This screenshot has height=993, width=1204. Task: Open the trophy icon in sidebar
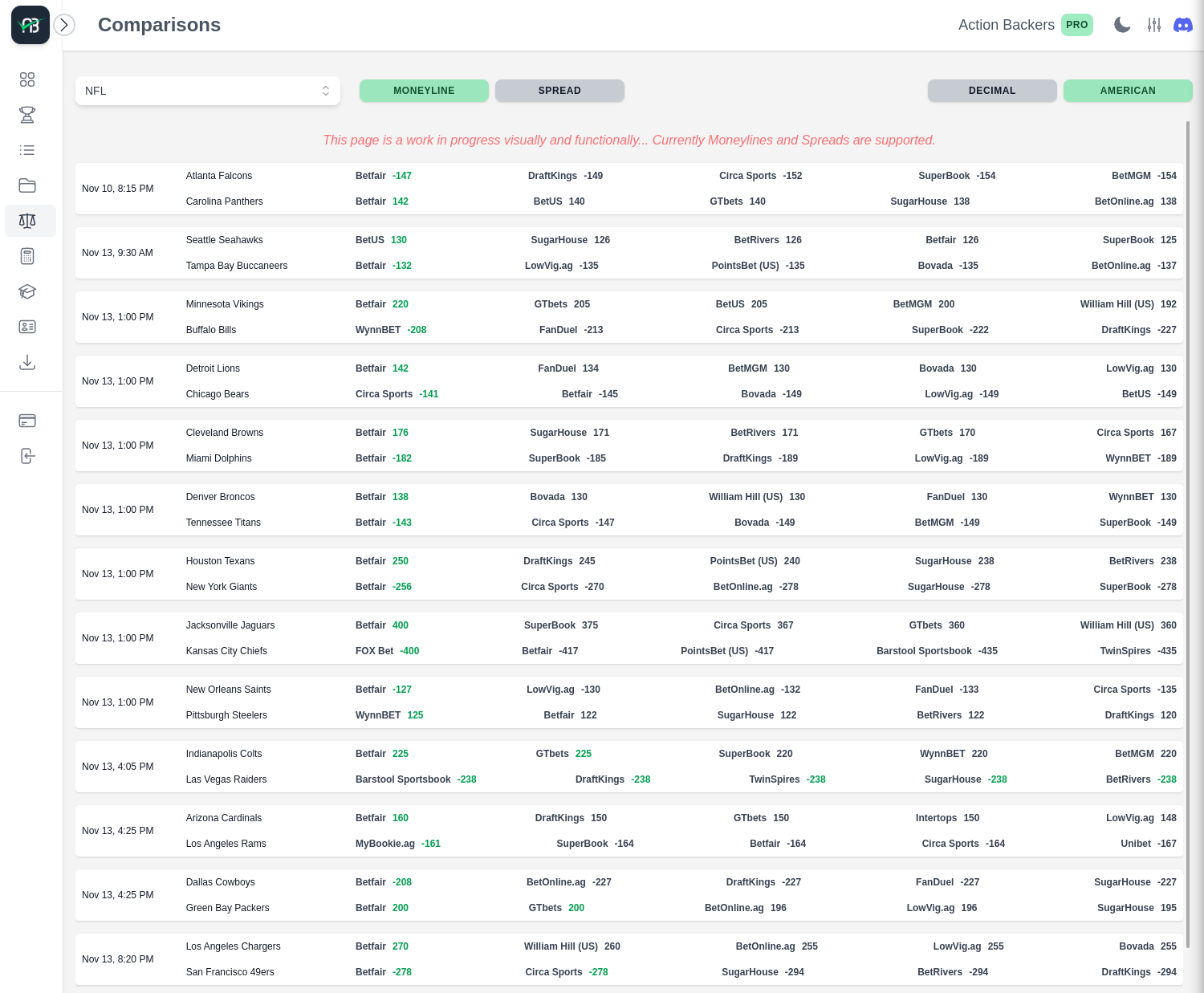click(27, 115)
